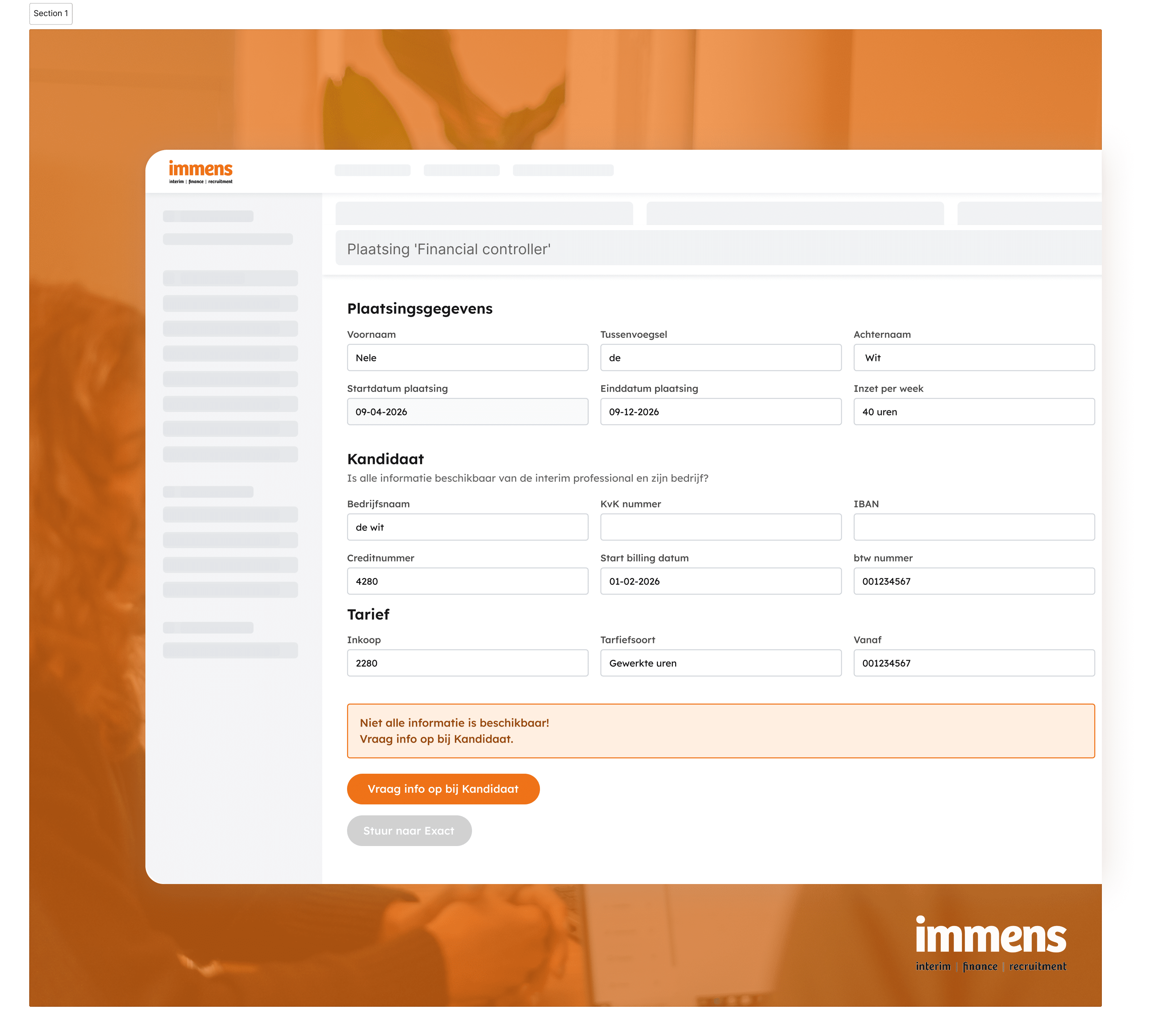The image size is (1172, 1036).
Task: Click the Bedrijfsnaam input field
Action: pos(467,527)
